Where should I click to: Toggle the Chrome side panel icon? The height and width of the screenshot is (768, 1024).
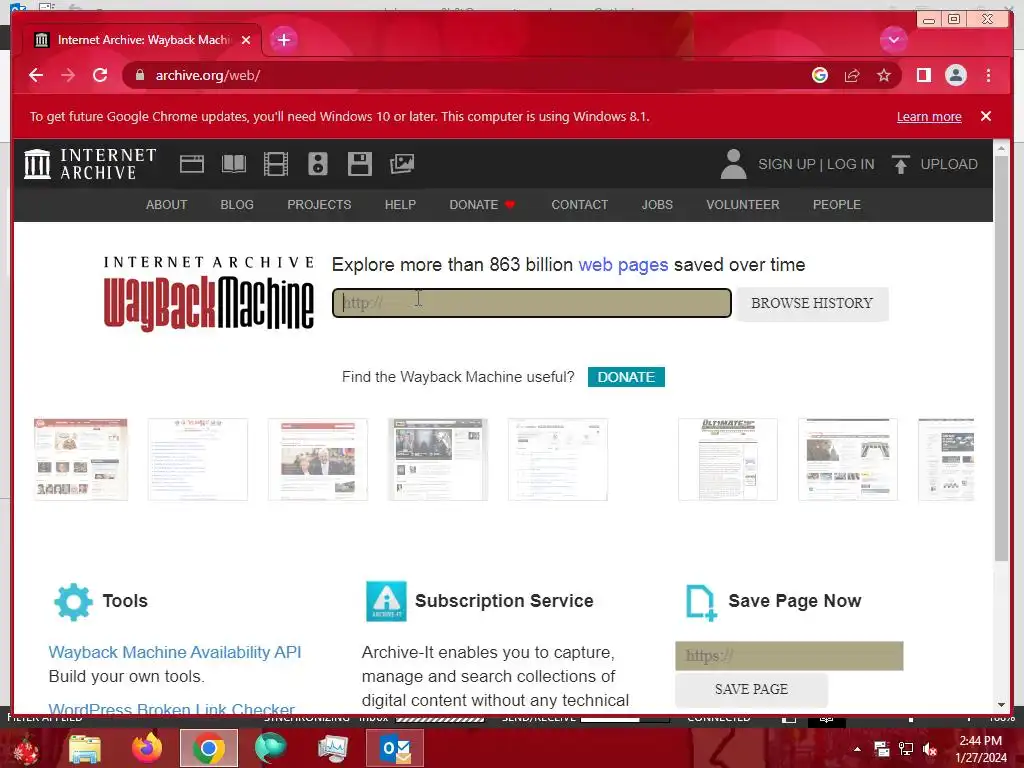pyautogui.click(x=923, y=75)
